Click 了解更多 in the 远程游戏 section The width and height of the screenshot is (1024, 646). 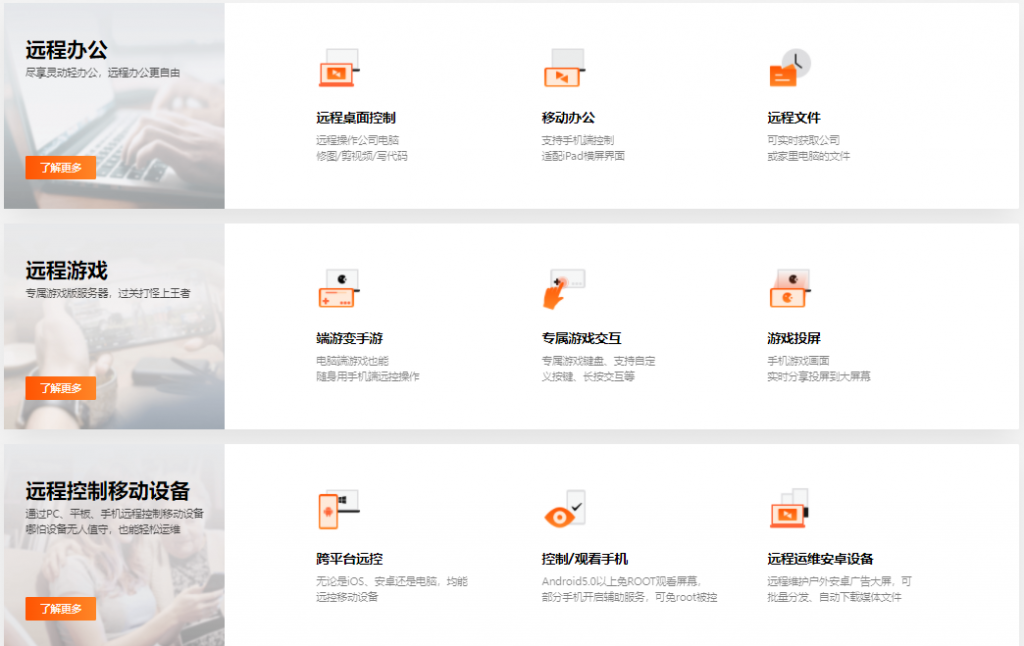[x=59, y=388]
